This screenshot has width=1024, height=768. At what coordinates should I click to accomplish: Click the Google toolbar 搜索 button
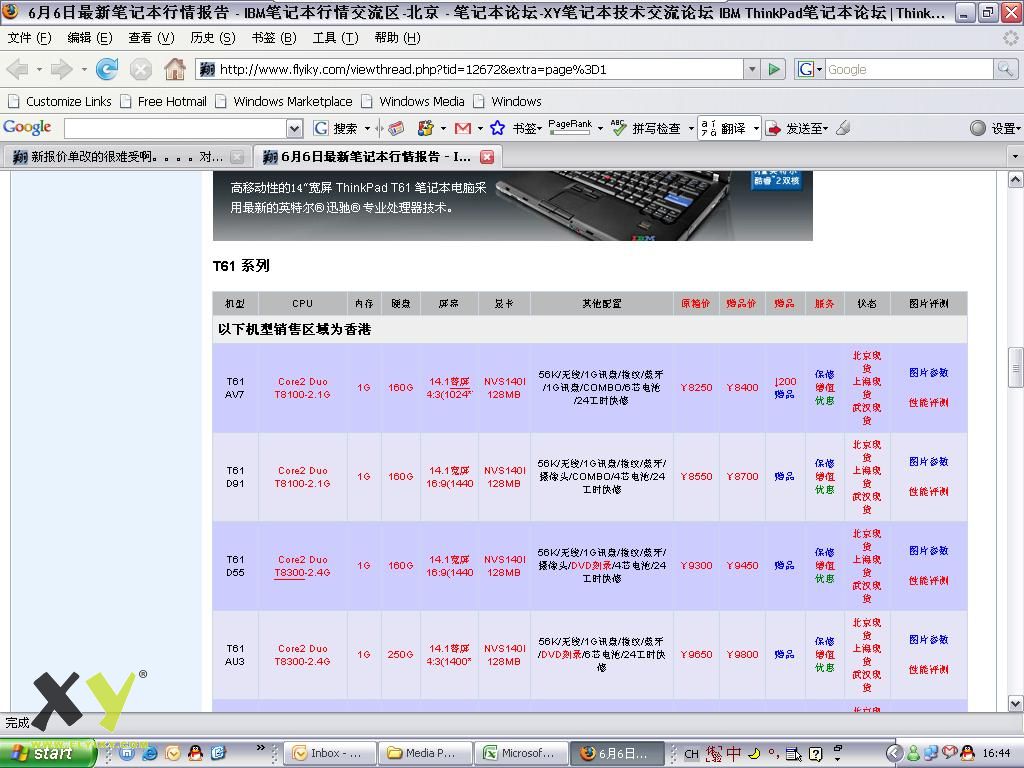pyautogui.click(x=336, y=128)
